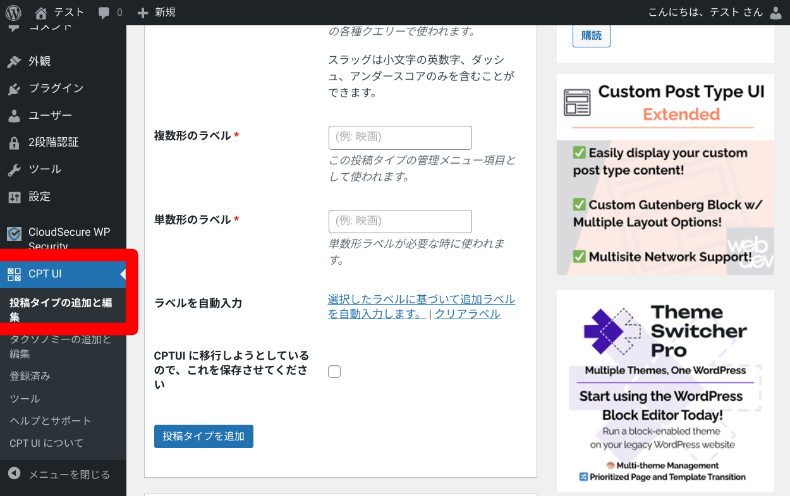The image size is (790, 496).
Task: Open the user avatar icon
Action: point(776,13)
